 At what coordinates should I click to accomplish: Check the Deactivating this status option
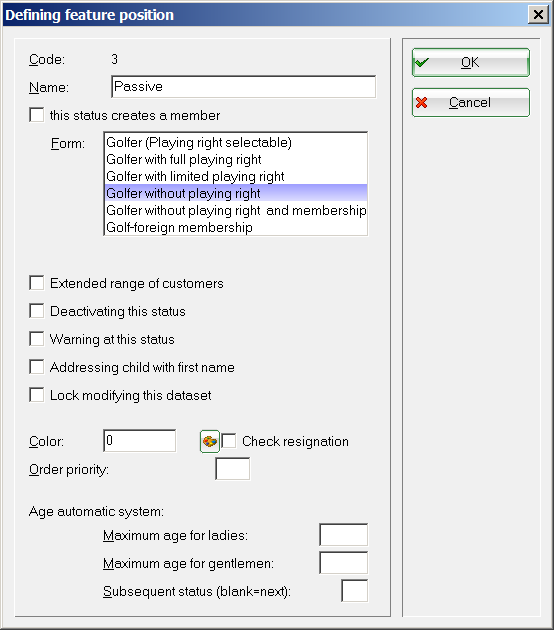coord(37,311)
